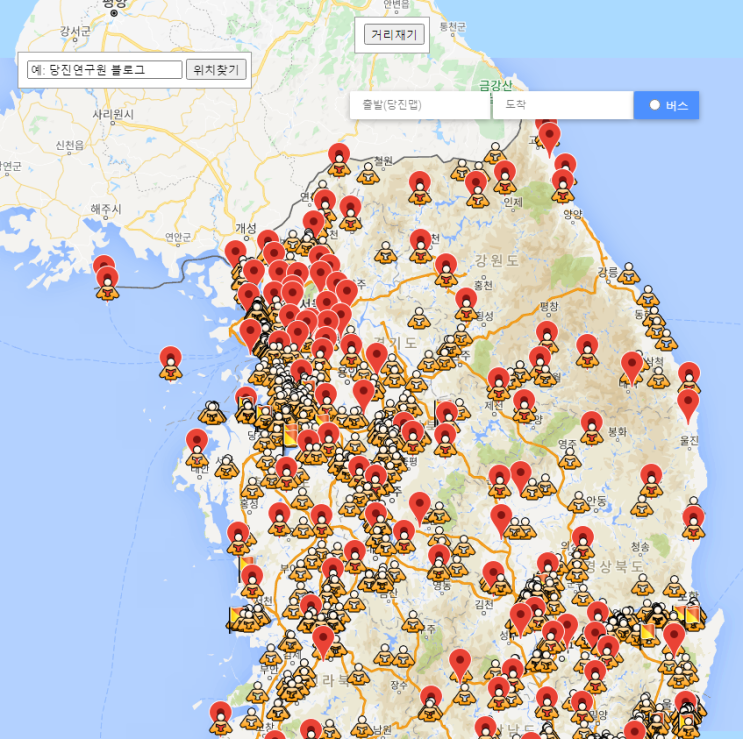Open the reader marker on the sea border below 해주시

[x=108, y=283]
